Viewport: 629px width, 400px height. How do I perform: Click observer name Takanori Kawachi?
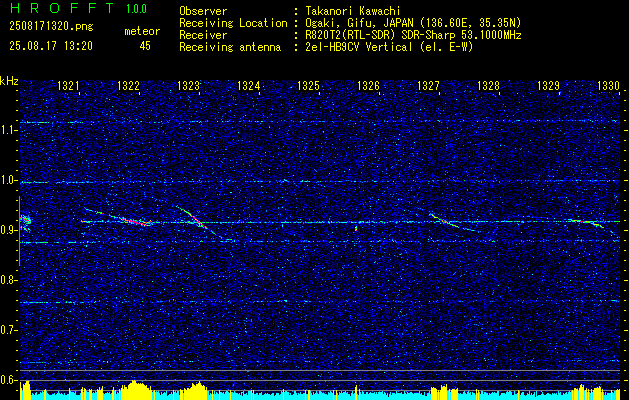coord(353,11)
